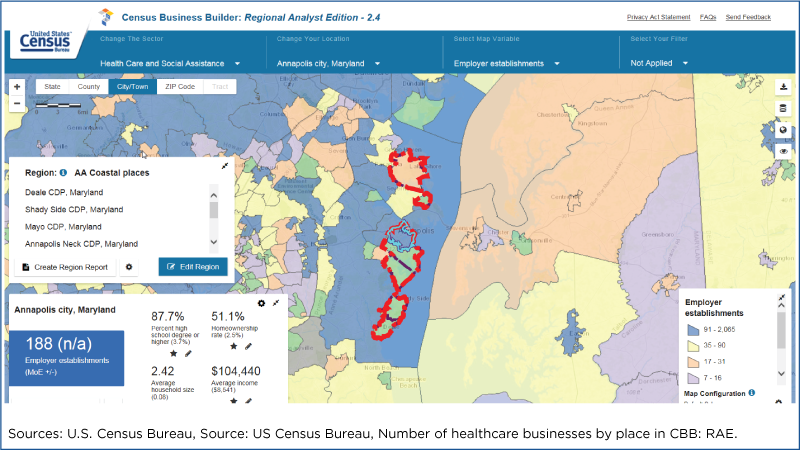Star the high school degree statistic
The image size is (800, 450).
click(x=173, y=354)
